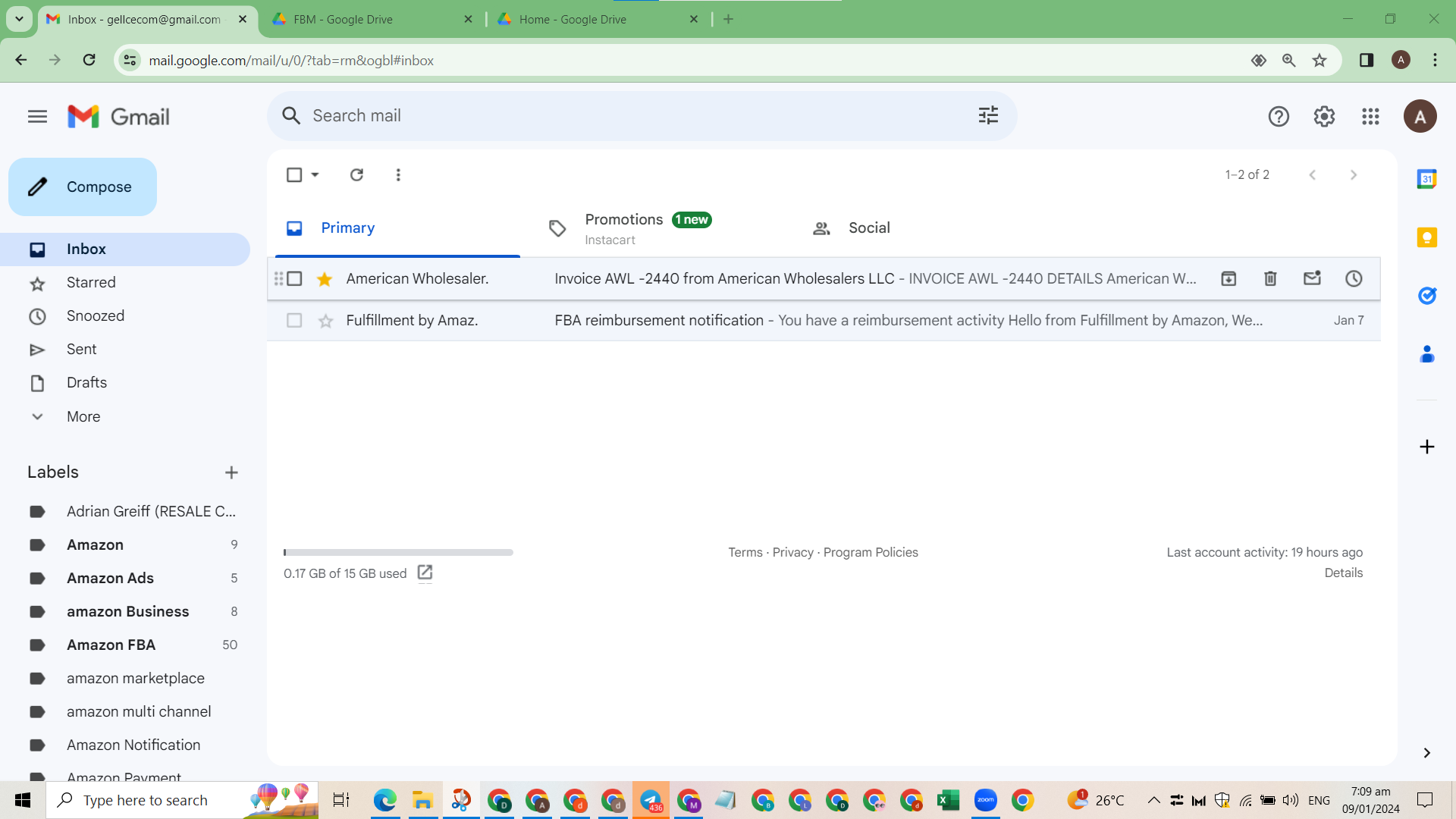Open Google Keep side panel
1456x819 pixels.
tap(1426, 237)
